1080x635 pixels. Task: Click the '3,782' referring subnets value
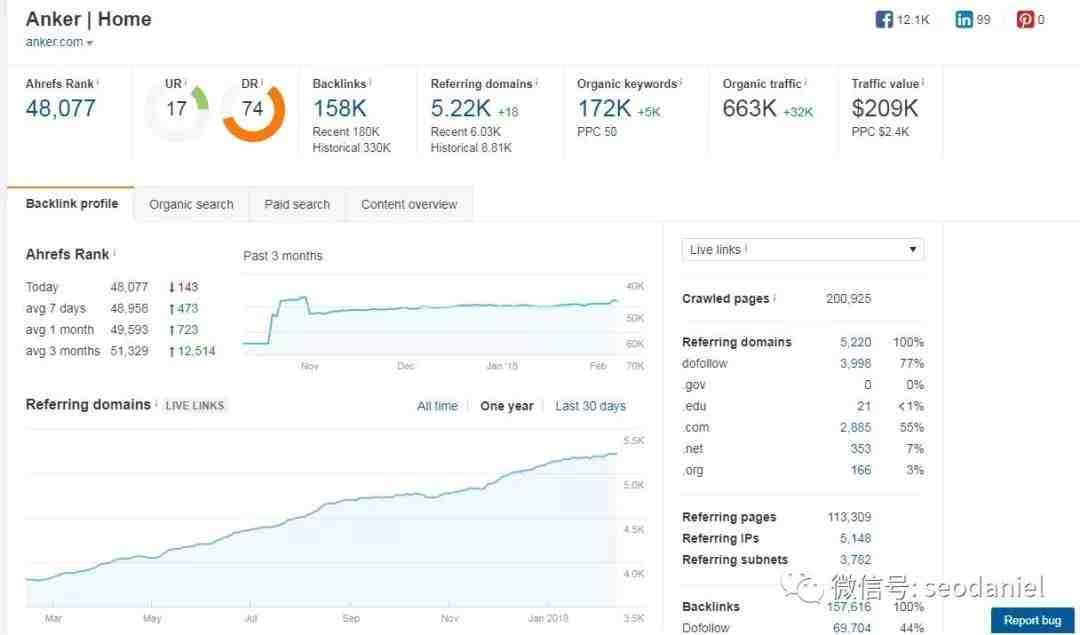coord(855,560)
